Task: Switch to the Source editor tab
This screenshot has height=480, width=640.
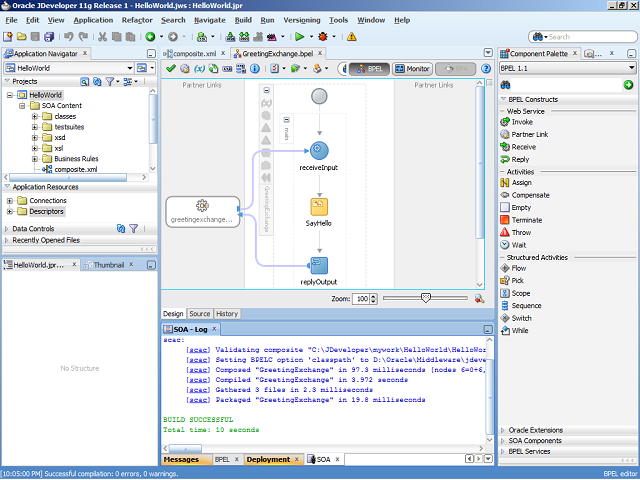Action: click(x=199, y=314)
